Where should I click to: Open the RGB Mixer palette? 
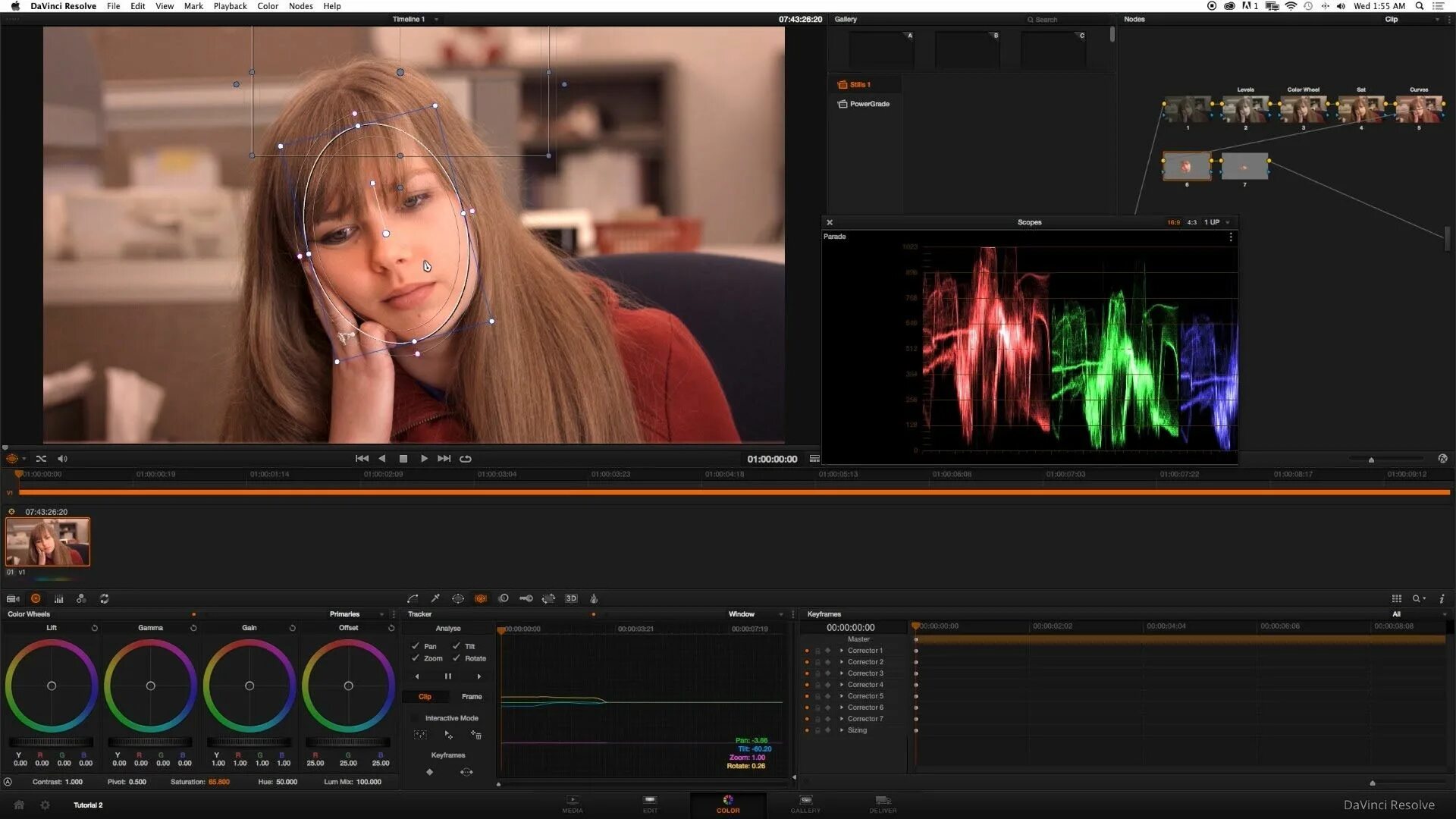[81, 598]
